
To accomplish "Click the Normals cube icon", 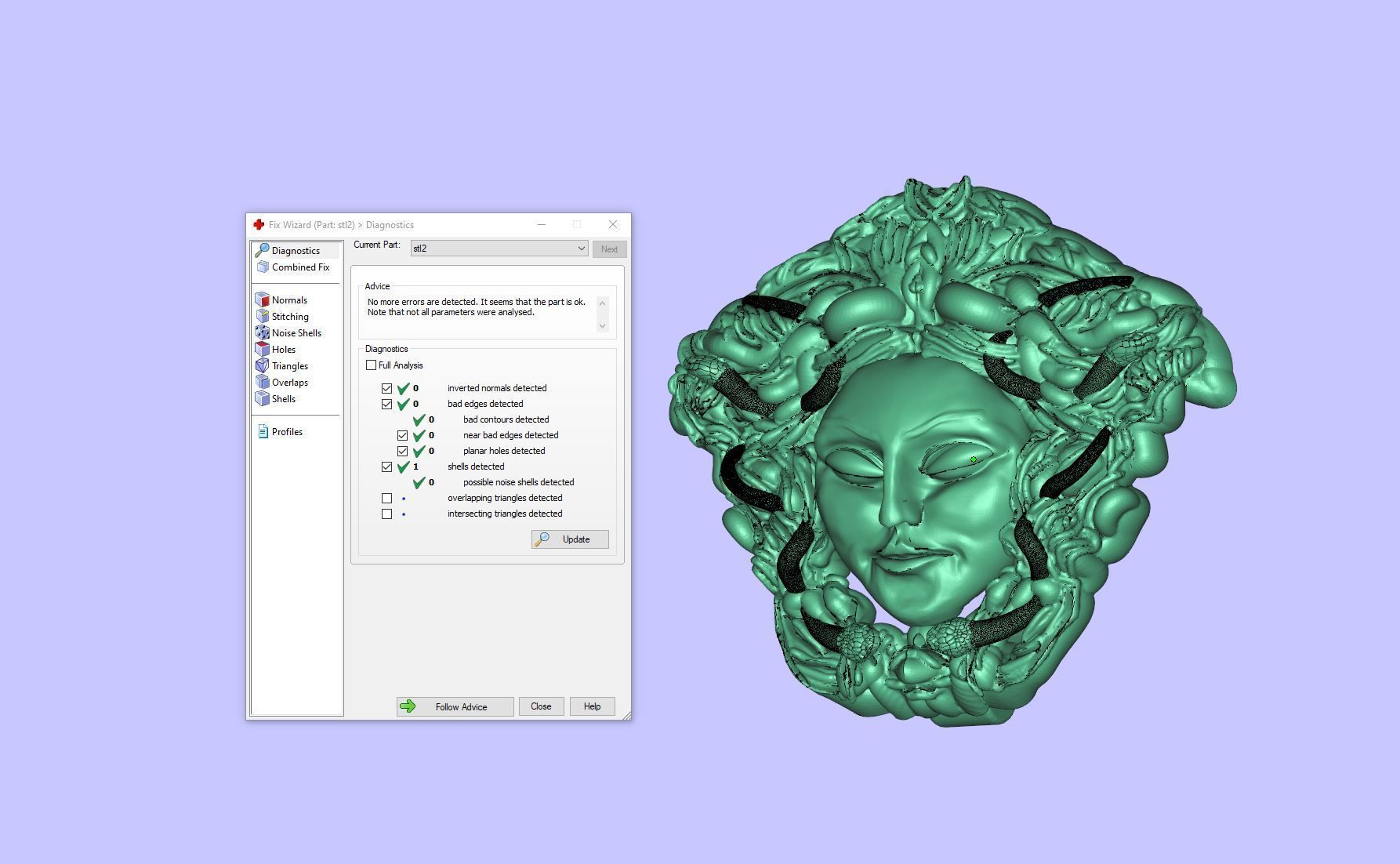I will [x=263, y=299].
